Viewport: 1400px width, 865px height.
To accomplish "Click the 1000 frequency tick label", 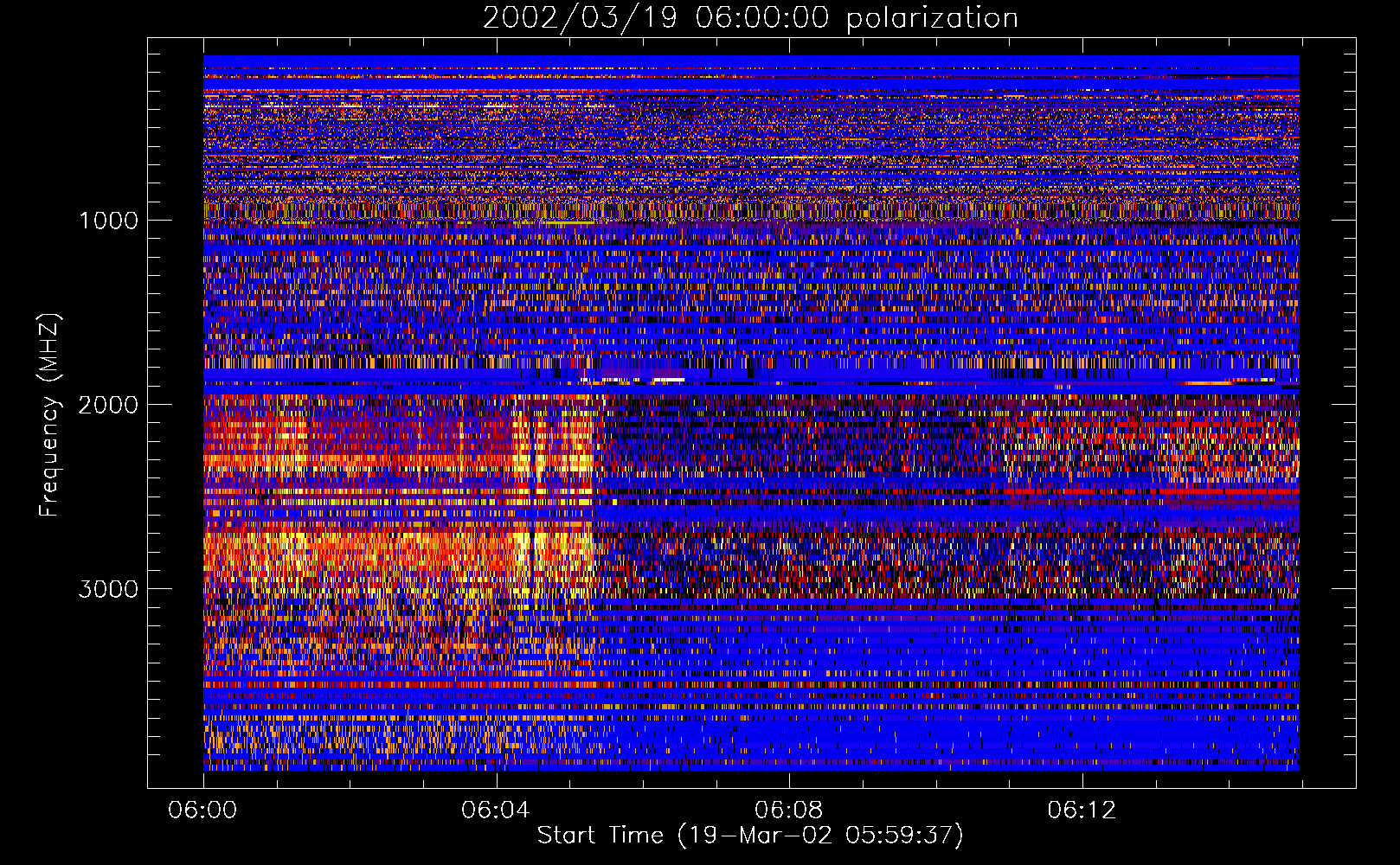I will pos(108,221).
